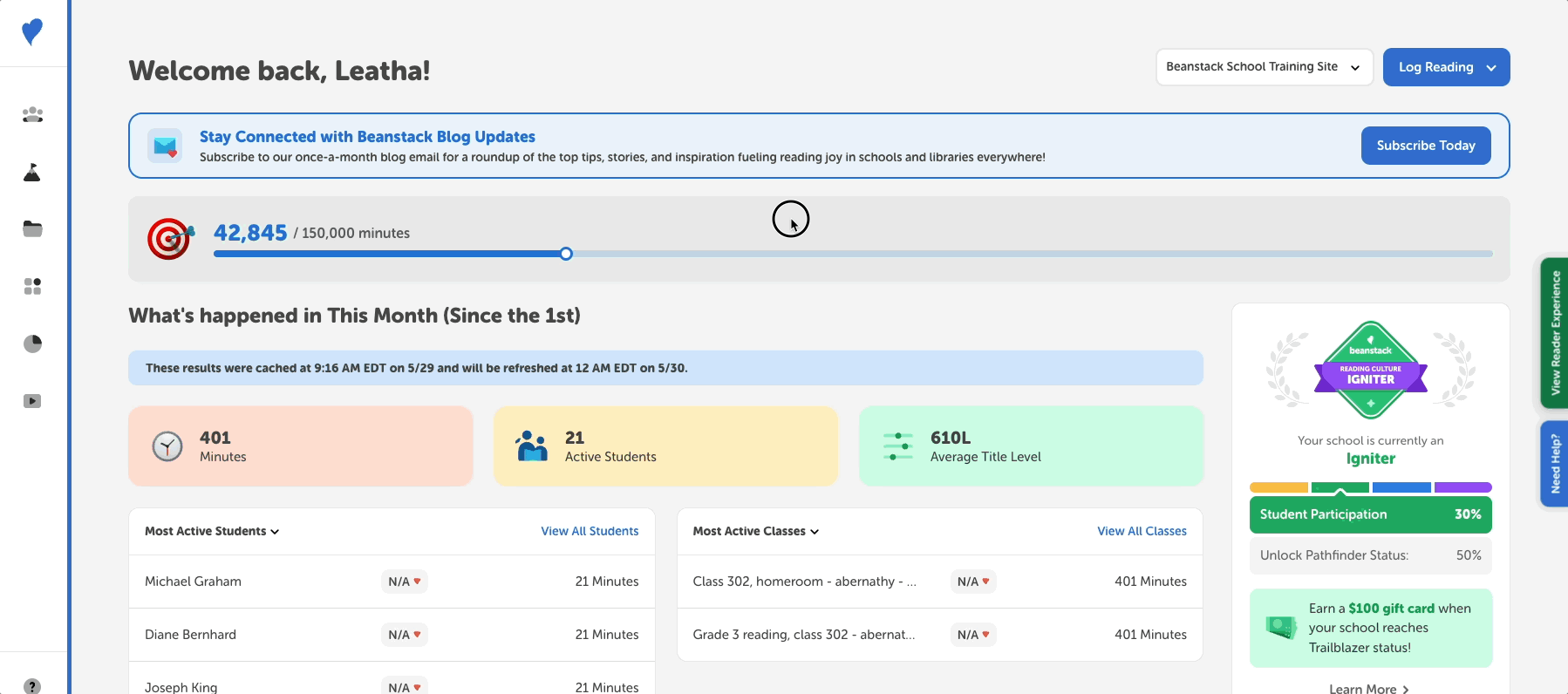Open Need Help? side tab

1555,464
